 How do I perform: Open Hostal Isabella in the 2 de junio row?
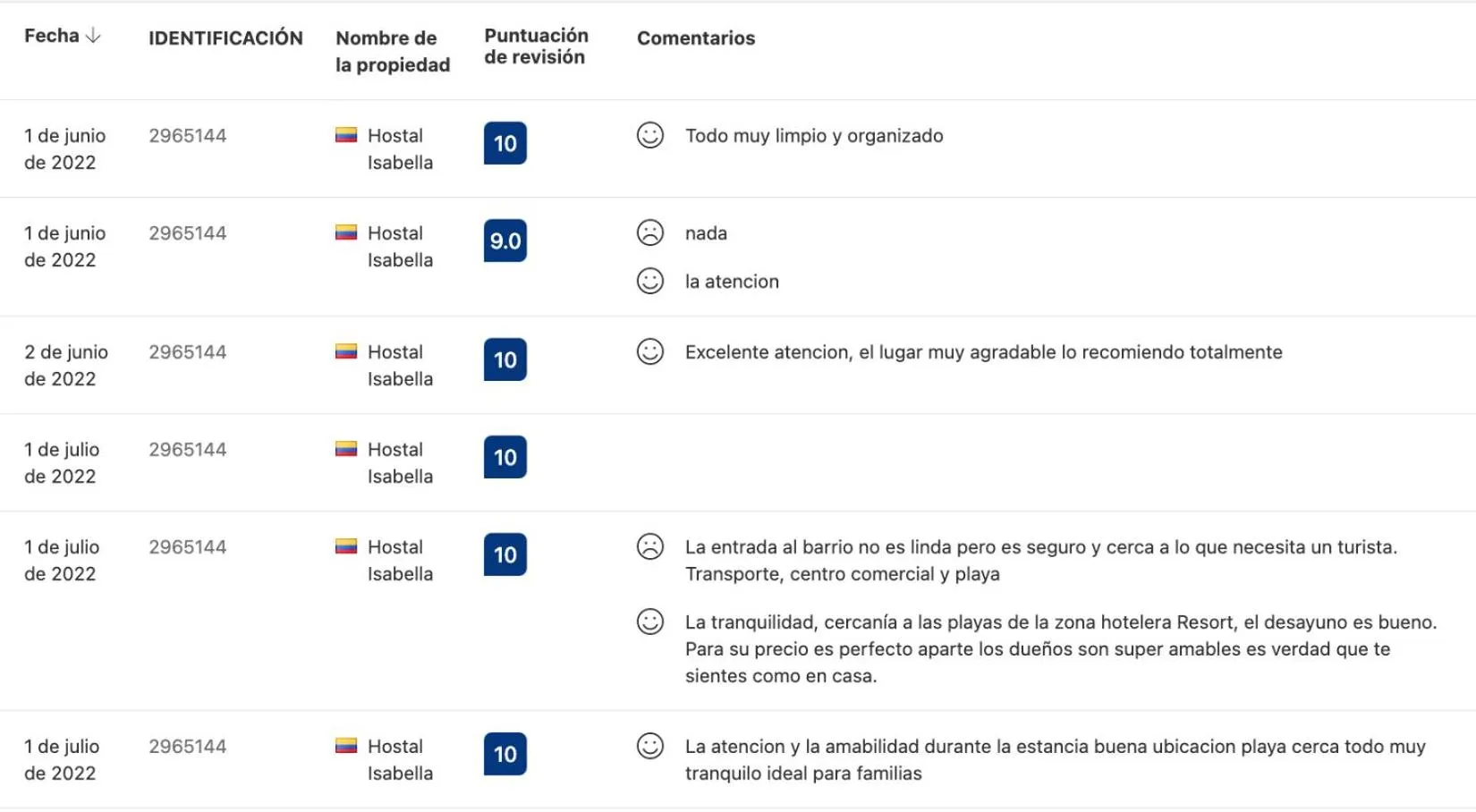coord(399,365)
